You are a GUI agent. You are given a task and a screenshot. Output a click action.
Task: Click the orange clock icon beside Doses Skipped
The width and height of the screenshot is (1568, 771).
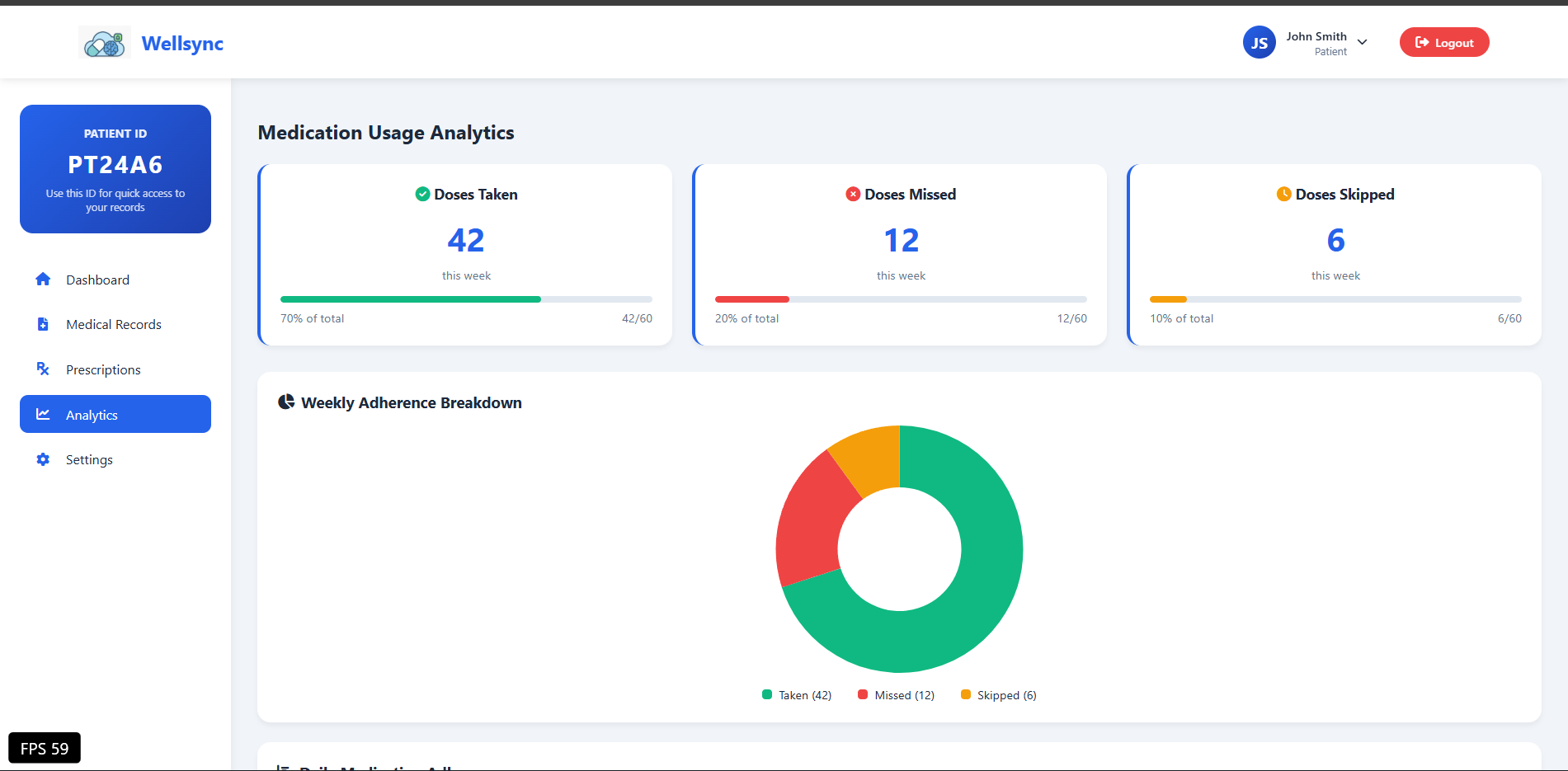click(1283, 194)
